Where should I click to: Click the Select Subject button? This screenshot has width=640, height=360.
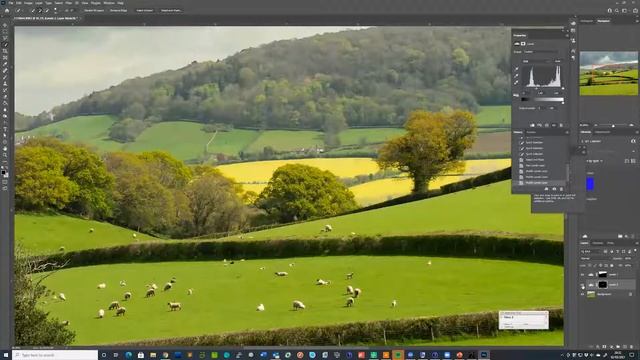pos(145,10)
